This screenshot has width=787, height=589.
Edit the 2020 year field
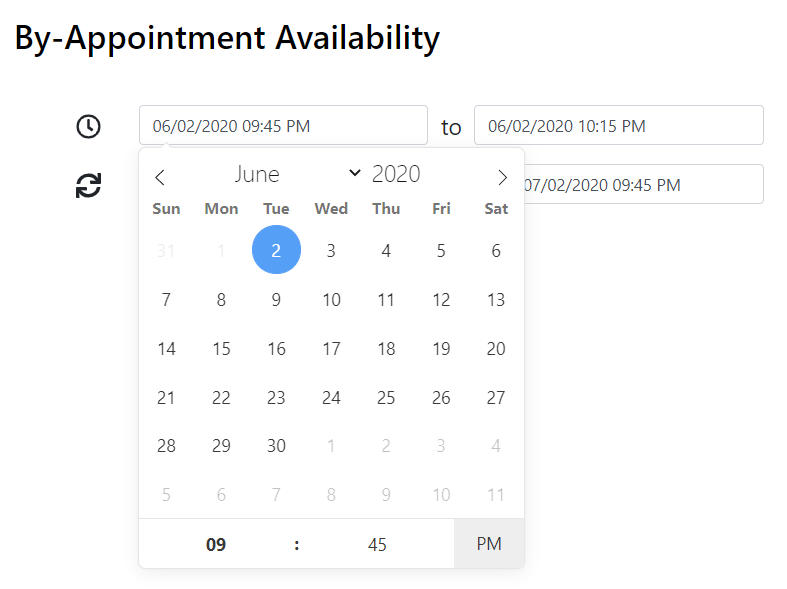pyautogui.click(x=397, y=174)
